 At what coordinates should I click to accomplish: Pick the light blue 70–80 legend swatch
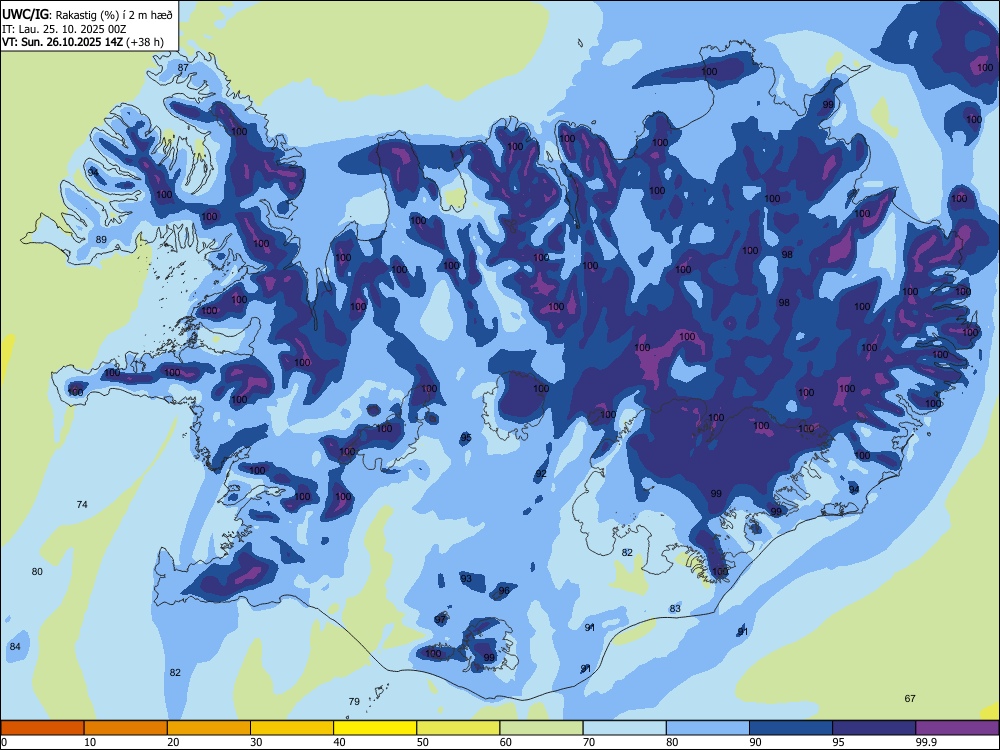(x=624, y=728)
